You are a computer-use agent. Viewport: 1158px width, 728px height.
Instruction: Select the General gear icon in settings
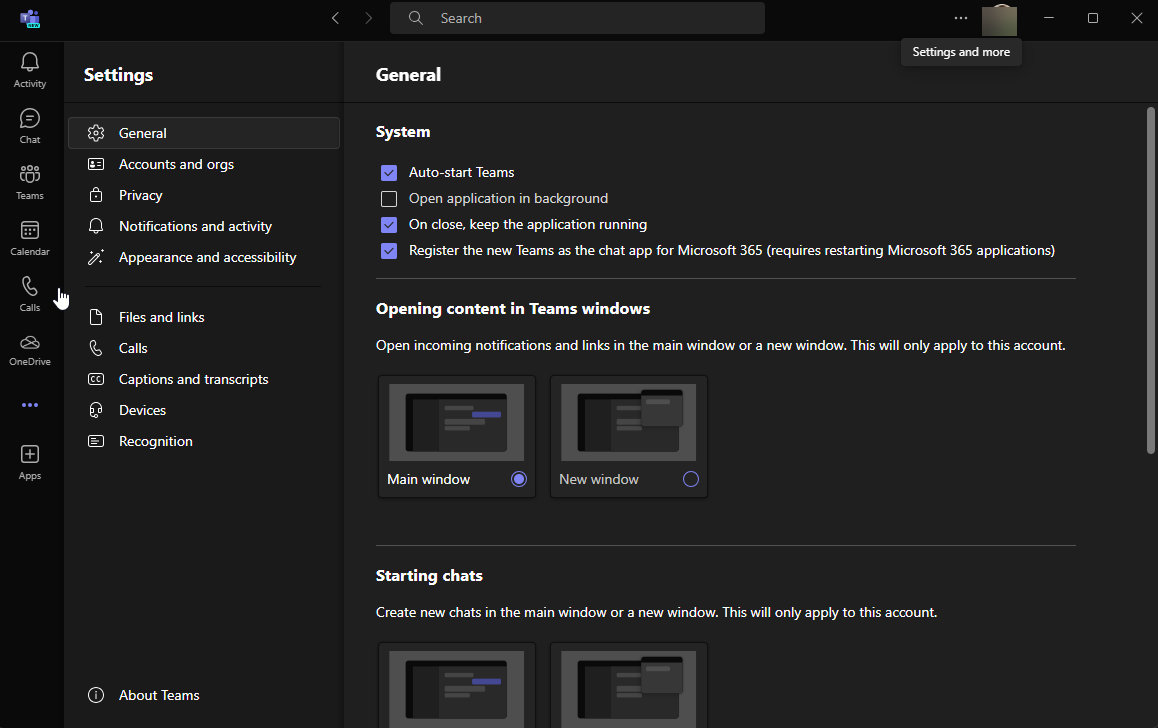pyautogui.click(x=96, y=133)
